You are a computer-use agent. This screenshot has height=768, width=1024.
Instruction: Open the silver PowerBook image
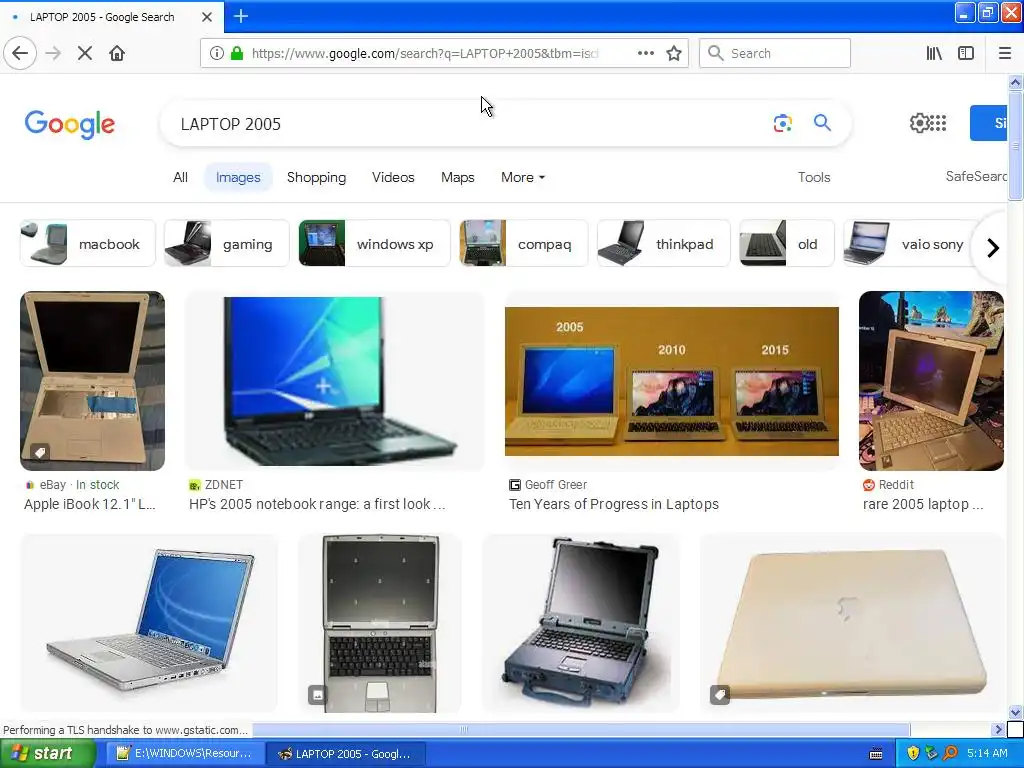coord(149,623)
